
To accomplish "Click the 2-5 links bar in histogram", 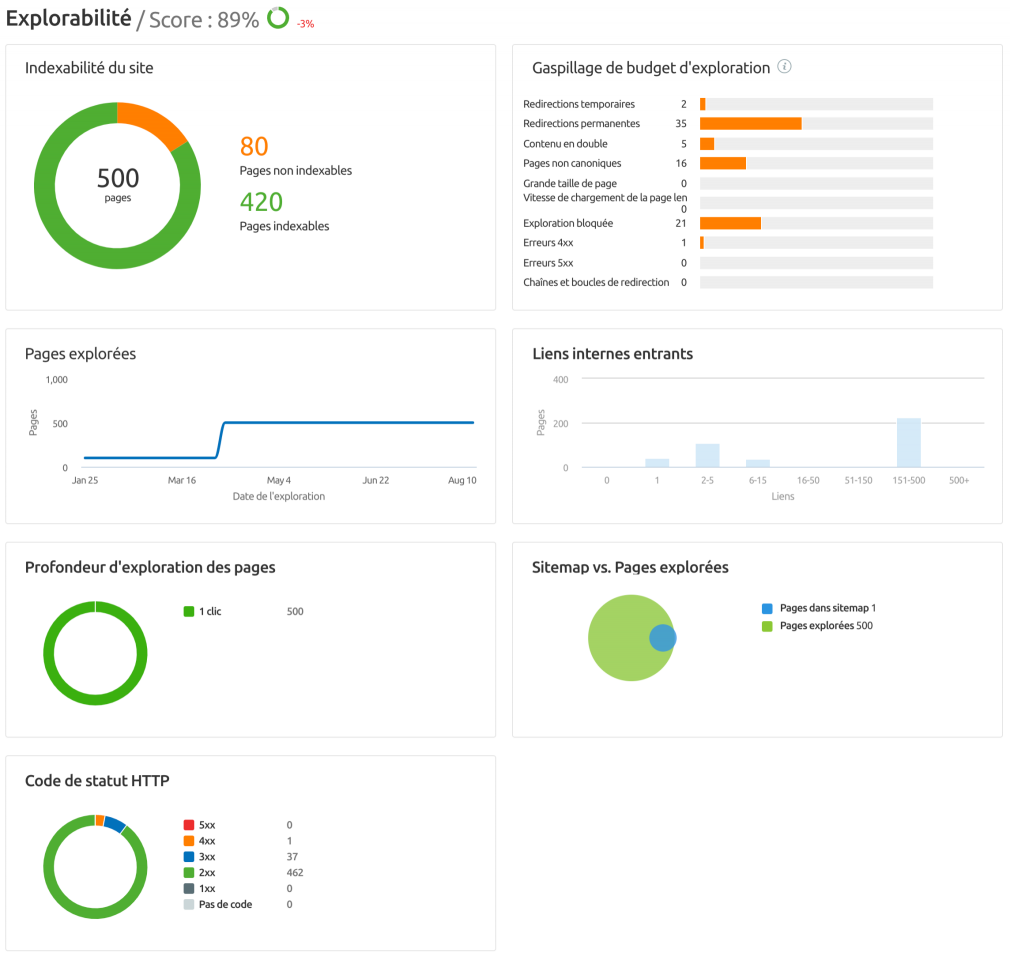I will coord(707,456).
